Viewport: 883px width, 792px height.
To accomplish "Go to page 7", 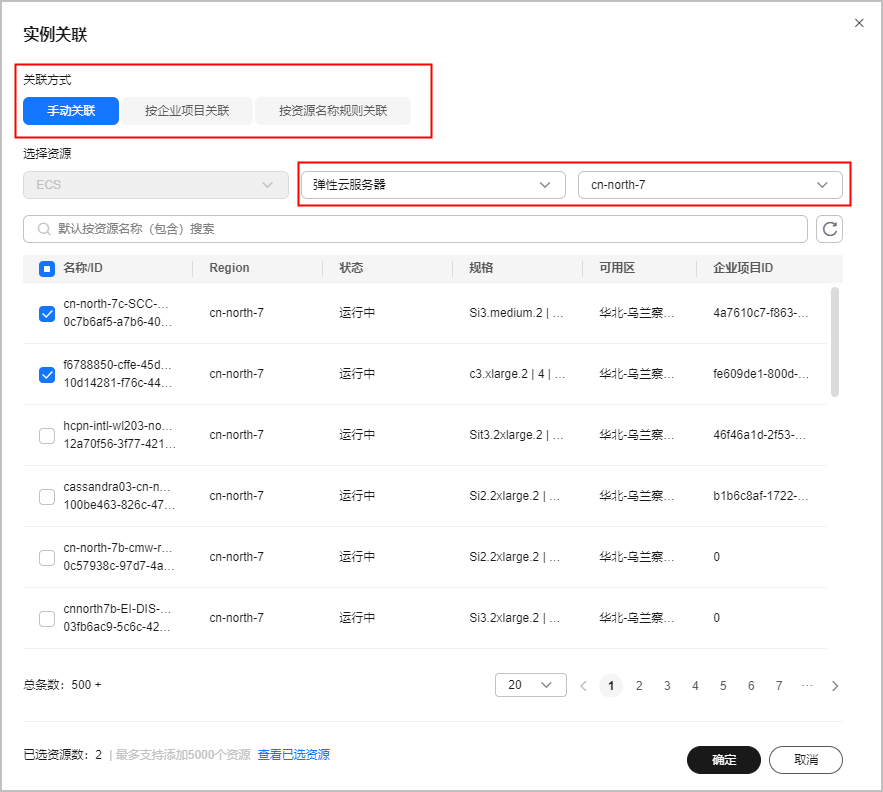I will (x=779, y=686).
